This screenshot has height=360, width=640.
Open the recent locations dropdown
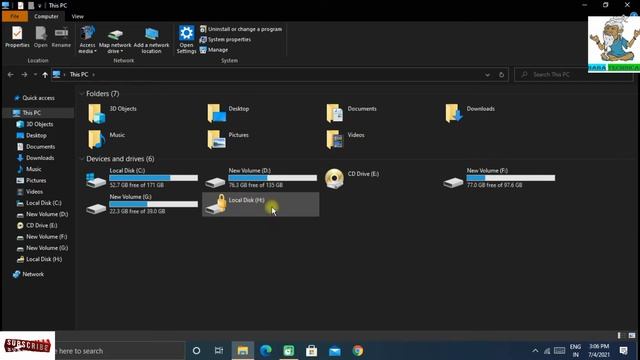point(35,75)
